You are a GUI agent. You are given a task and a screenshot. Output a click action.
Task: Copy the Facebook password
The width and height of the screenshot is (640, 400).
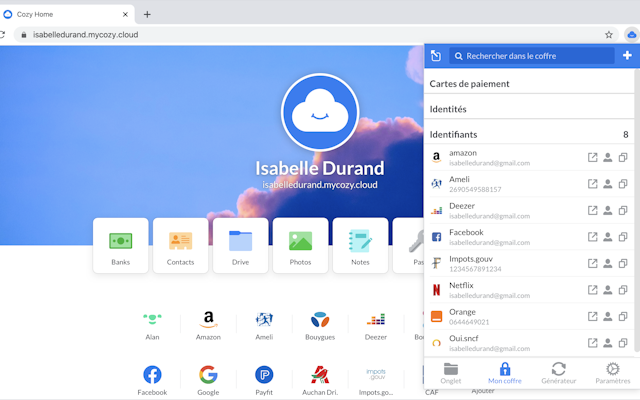(622, 237)
